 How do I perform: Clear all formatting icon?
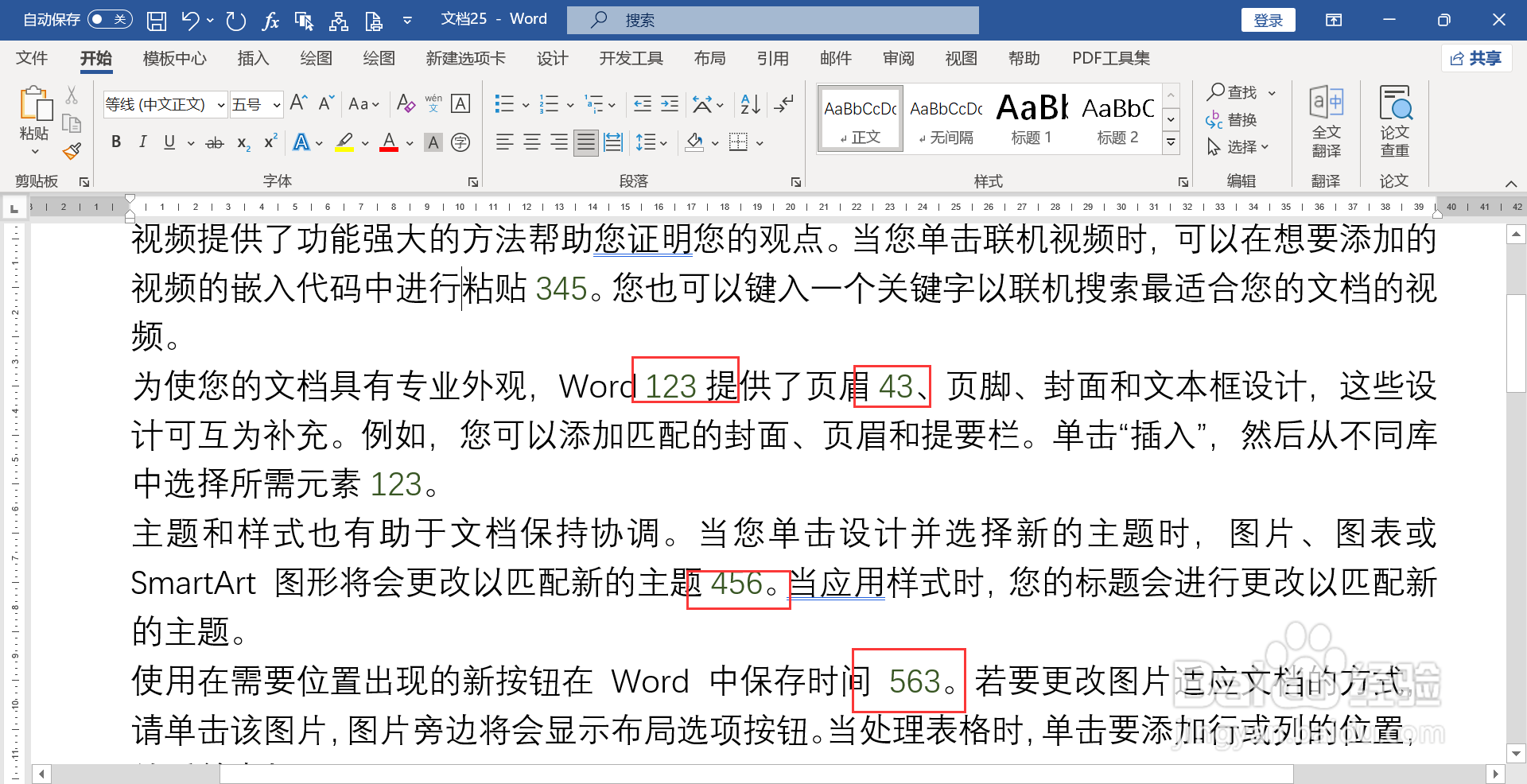click(406, 103)
